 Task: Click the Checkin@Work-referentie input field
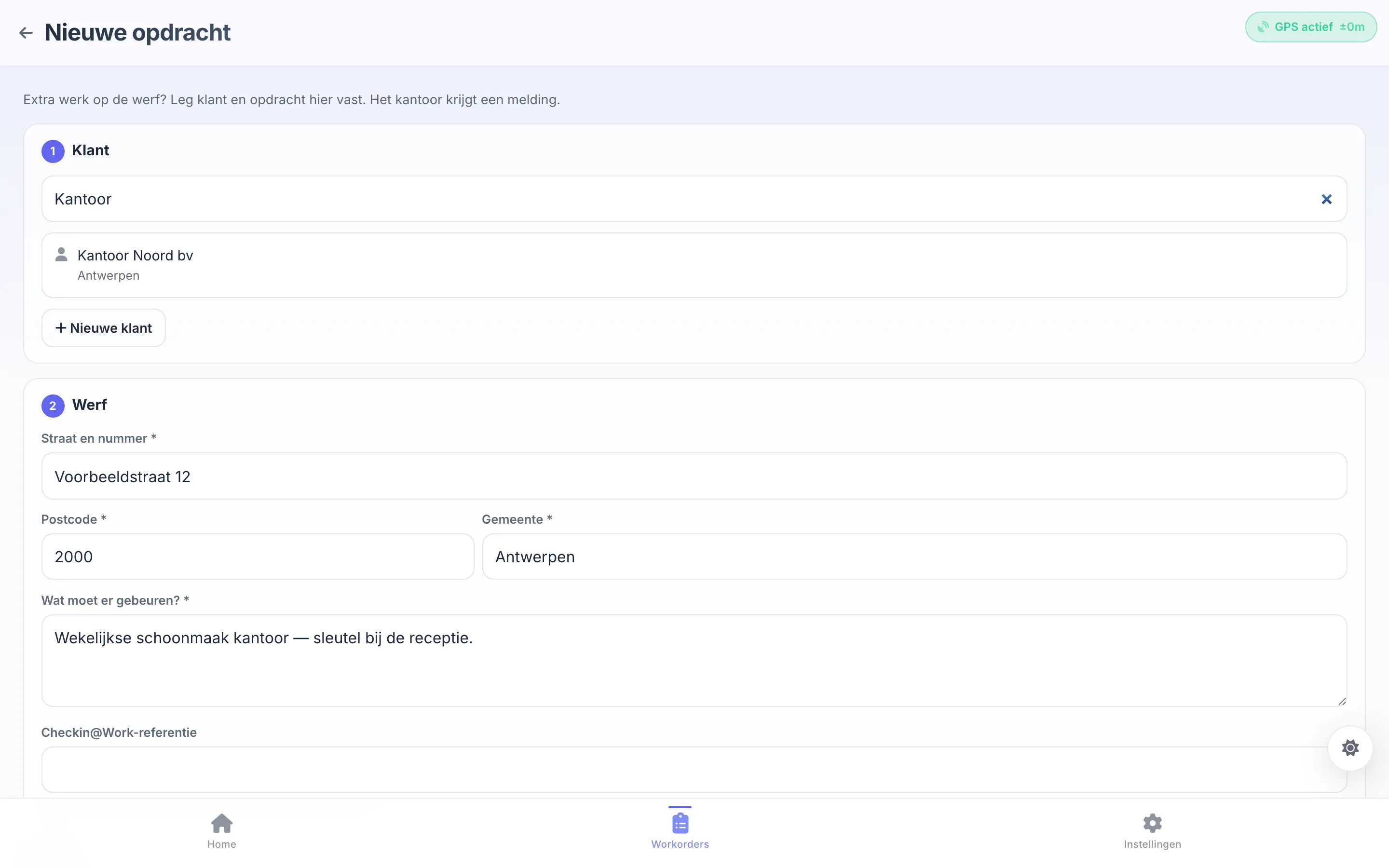pyautogui.click(x=694, y=769)
